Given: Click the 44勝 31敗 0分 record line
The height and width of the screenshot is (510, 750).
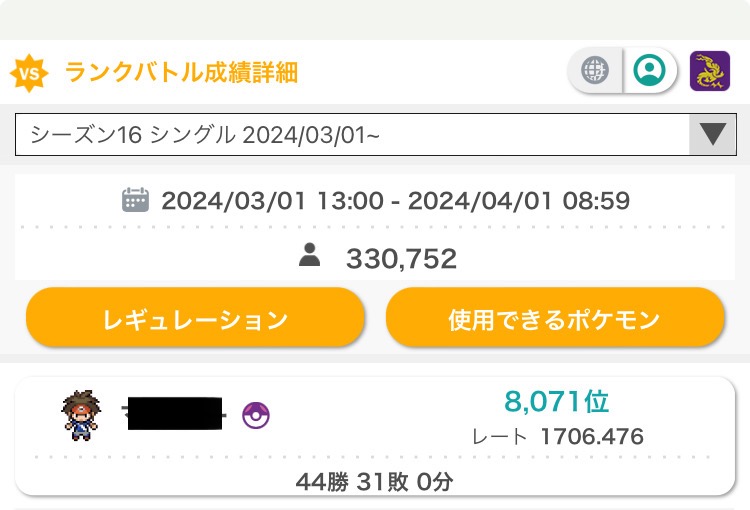Looking at the screenshot, I should tap(375, 481).
